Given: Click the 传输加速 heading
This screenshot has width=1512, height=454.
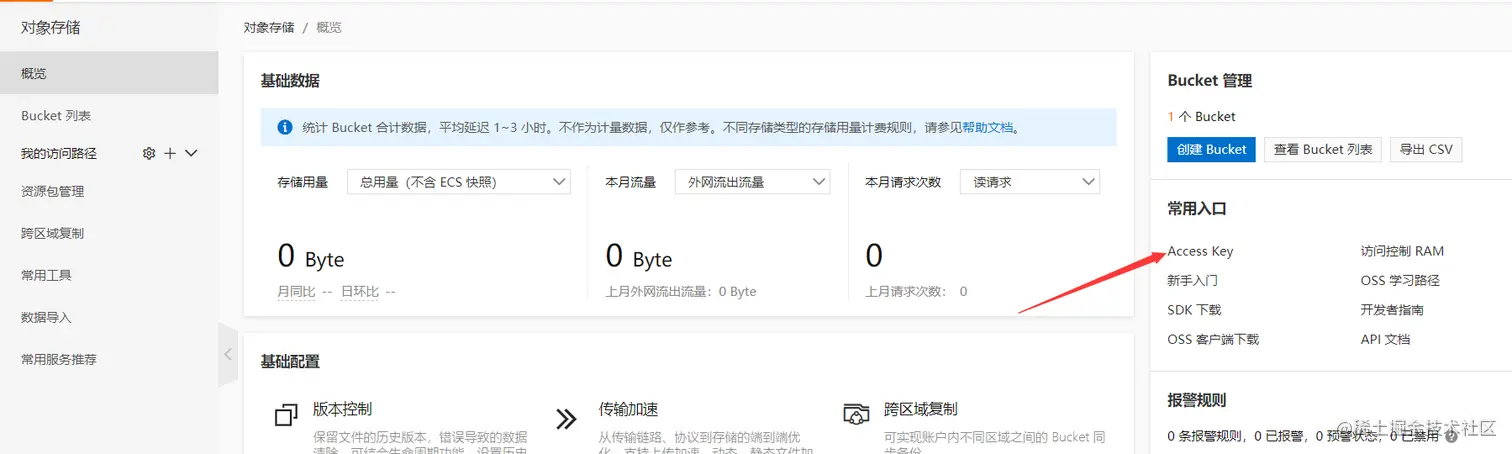Looking at the screenshot, I should click(628, 409).
